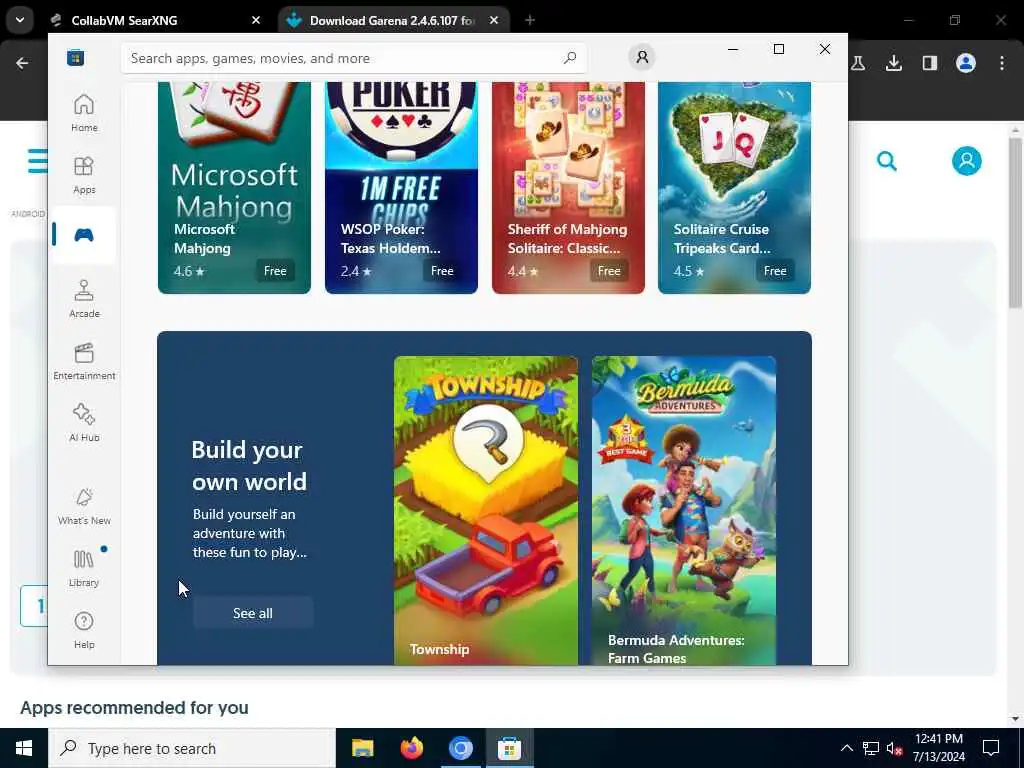
Task: Click Free button on Solitaire Cruise
Action: 775,270
